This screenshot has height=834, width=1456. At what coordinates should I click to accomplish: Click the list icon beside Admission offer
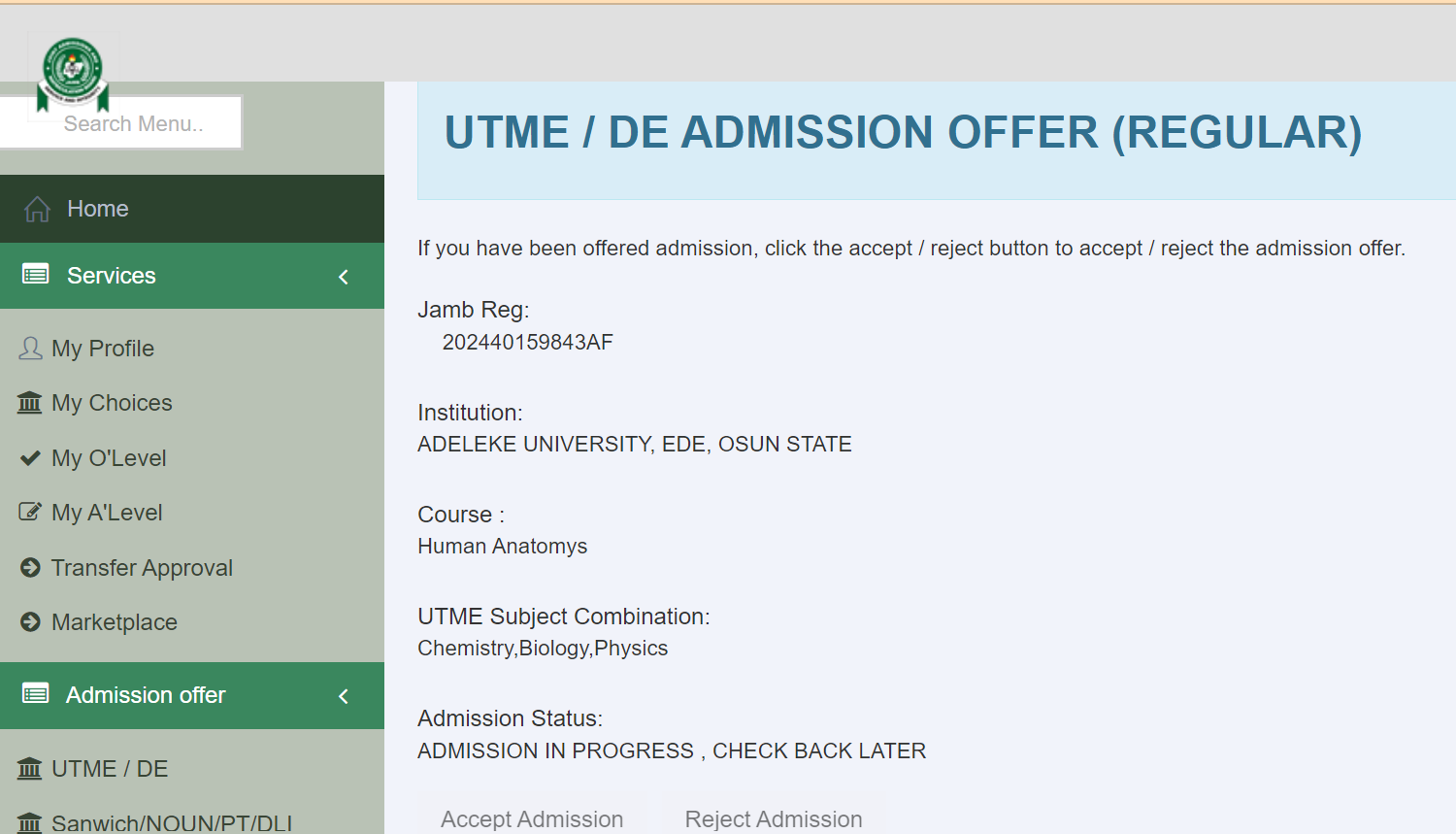pos(36,693)
